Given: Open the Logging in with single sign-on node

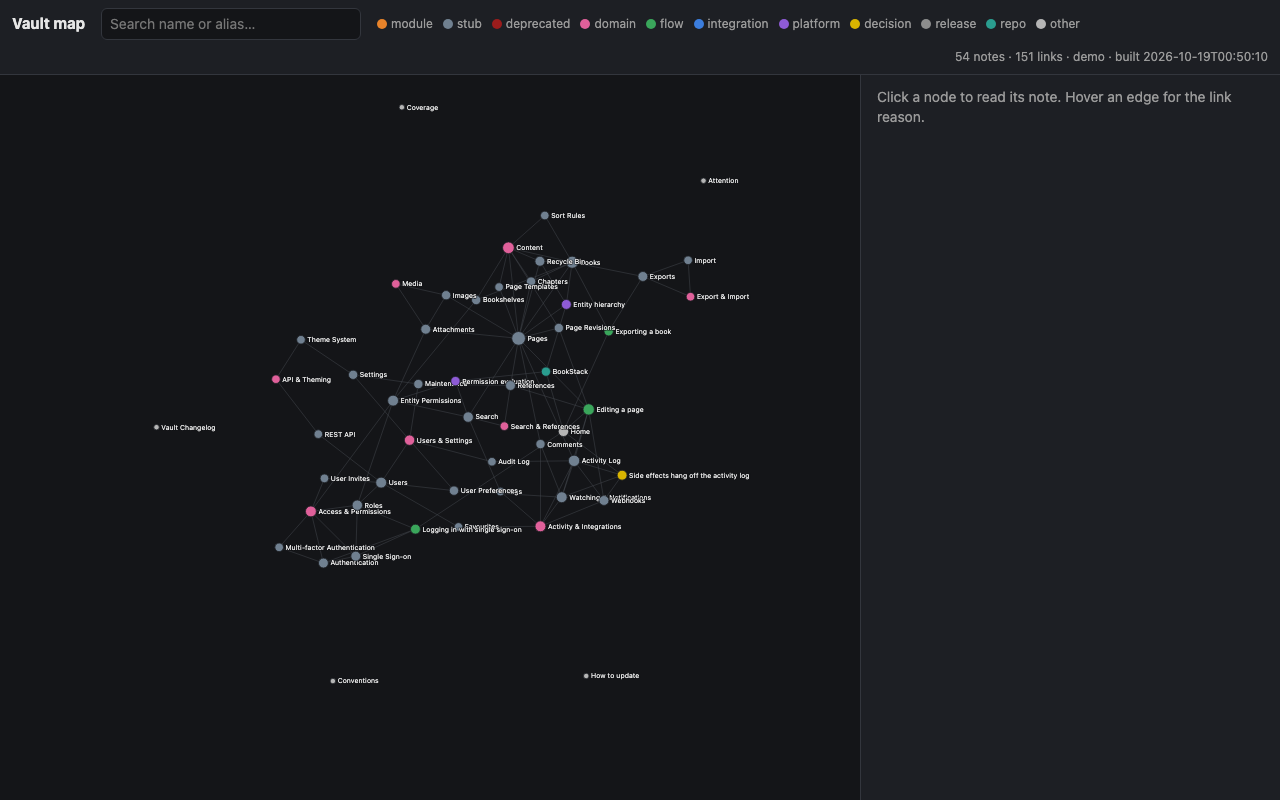Looking at the screenshot, I should click(415, 530).
